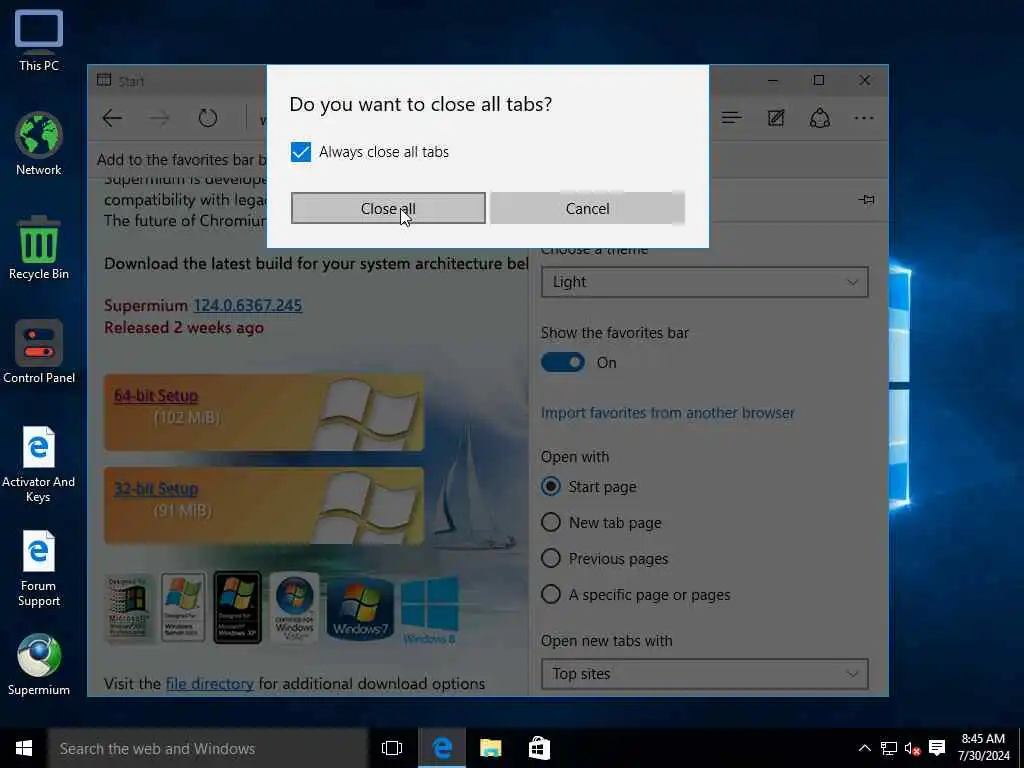Click the Windows 8 logo badge
The image size is (1024, 768).
[429, 609]
